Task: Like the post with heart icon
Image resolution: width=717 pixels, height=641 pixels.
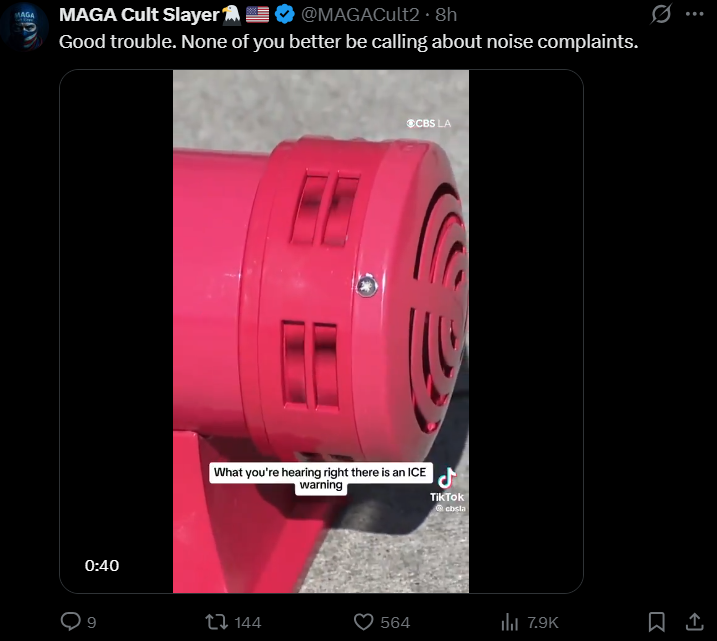Action: (364, 622)
